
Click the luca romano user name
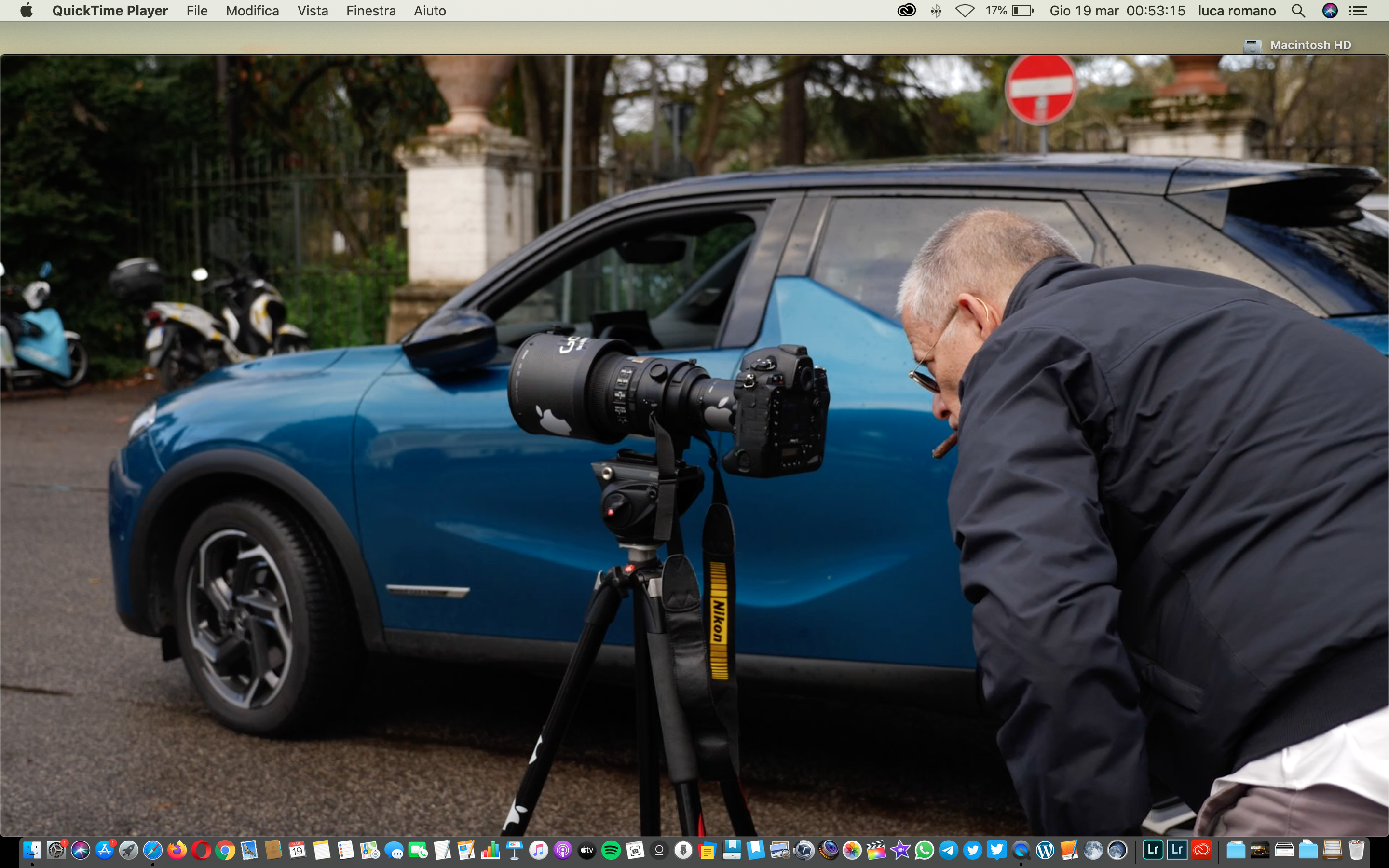coord(1236,11)
